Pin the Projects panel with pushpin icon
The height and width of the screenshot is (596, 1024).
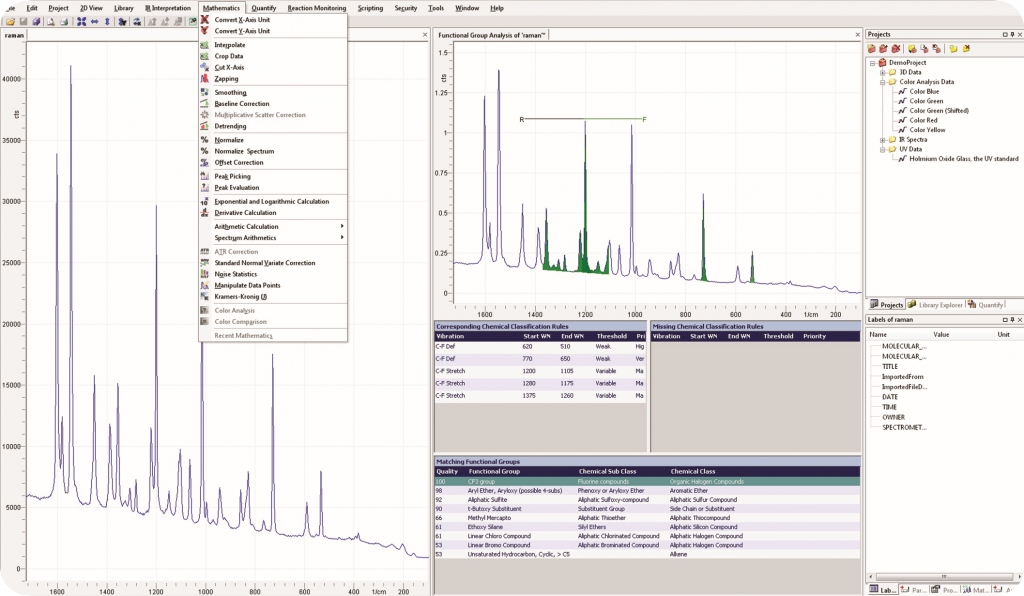(1012, 35)
